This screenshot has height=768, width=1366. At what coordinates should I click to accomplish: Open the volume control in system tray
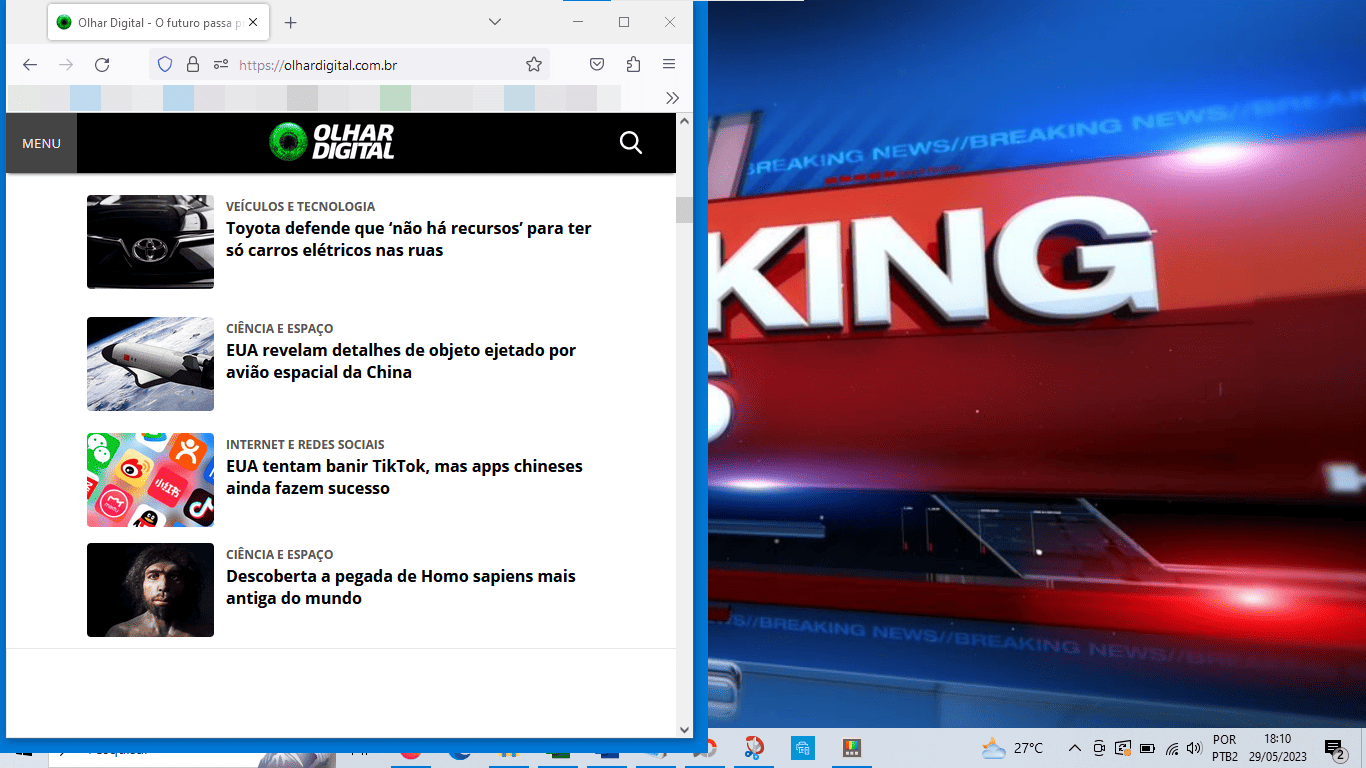coord(1194,748)
